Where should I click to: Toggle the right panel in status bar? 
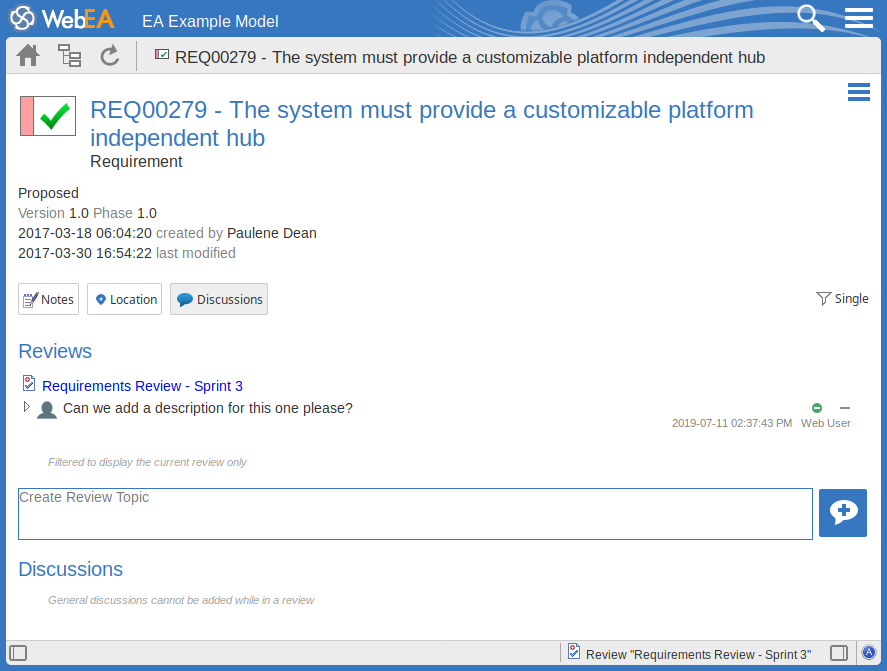(839, 653)
